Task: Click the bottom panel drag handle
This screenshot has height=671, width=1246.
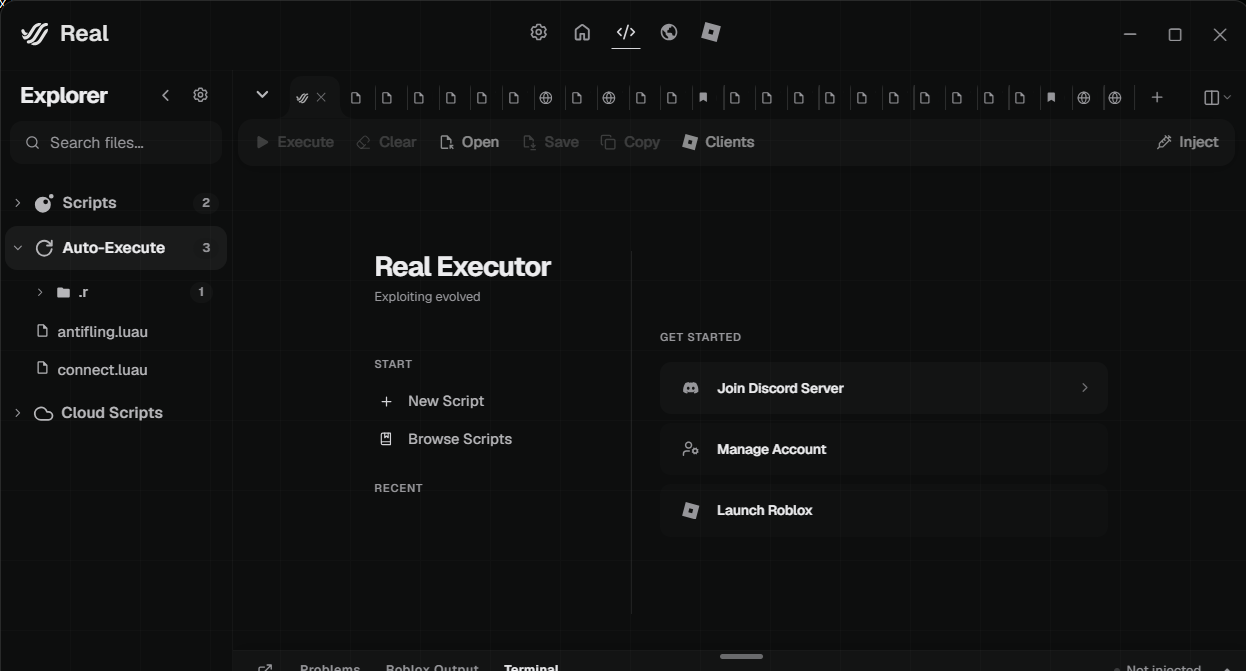Action: pos(741,656)
